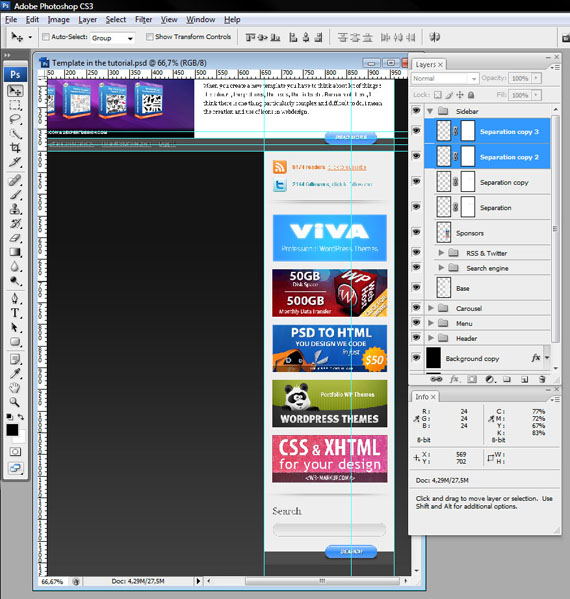This screenshot has width=570, height=599.
Task: Enable the Auto-Select checkbox
Action: pos(46,37)
